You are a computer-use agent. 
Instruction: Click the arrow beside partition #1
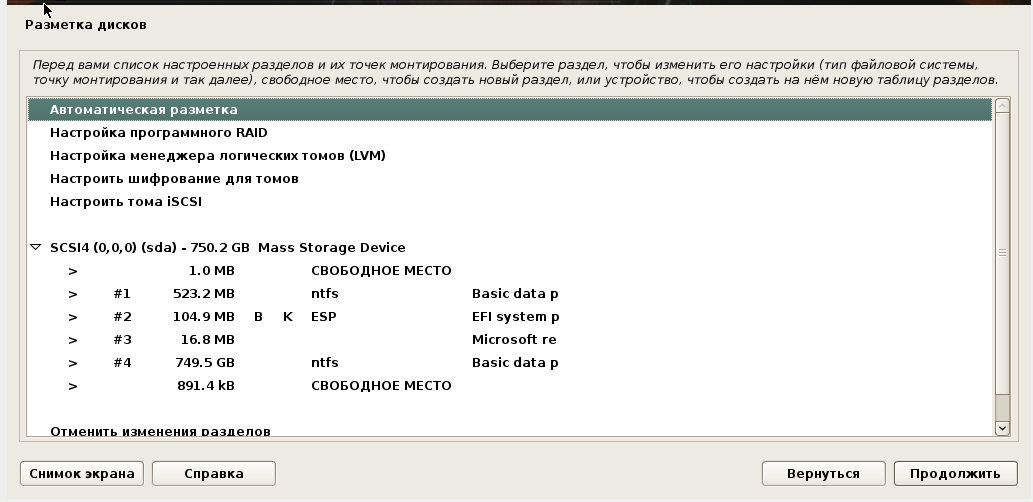(x=72, y=294)
